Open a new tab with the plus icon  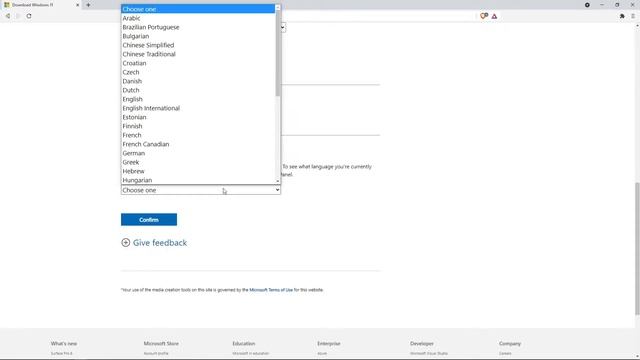pos(88,5)
